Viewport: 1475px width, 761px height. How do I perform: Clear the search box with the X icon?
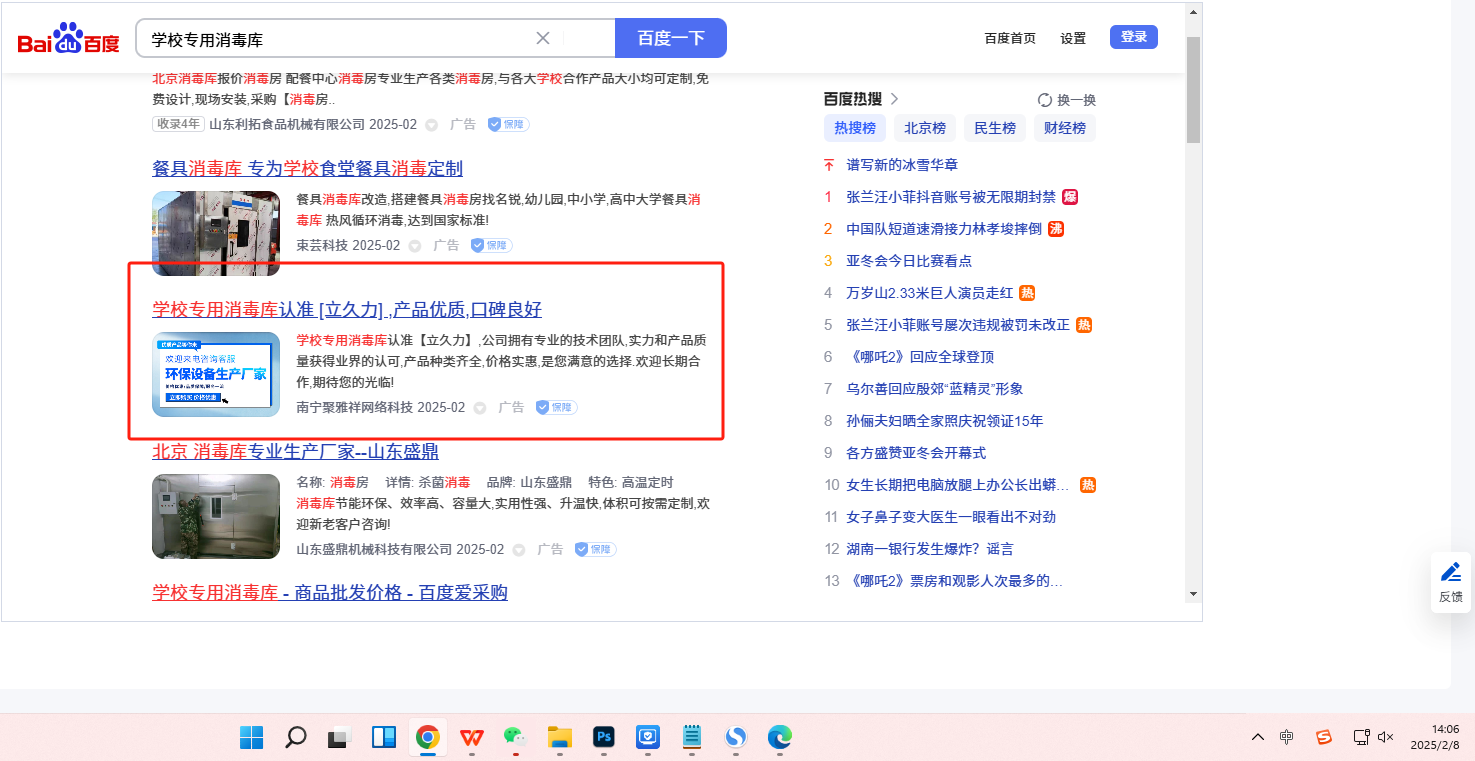pyautogui.click(x=543, y=38)
